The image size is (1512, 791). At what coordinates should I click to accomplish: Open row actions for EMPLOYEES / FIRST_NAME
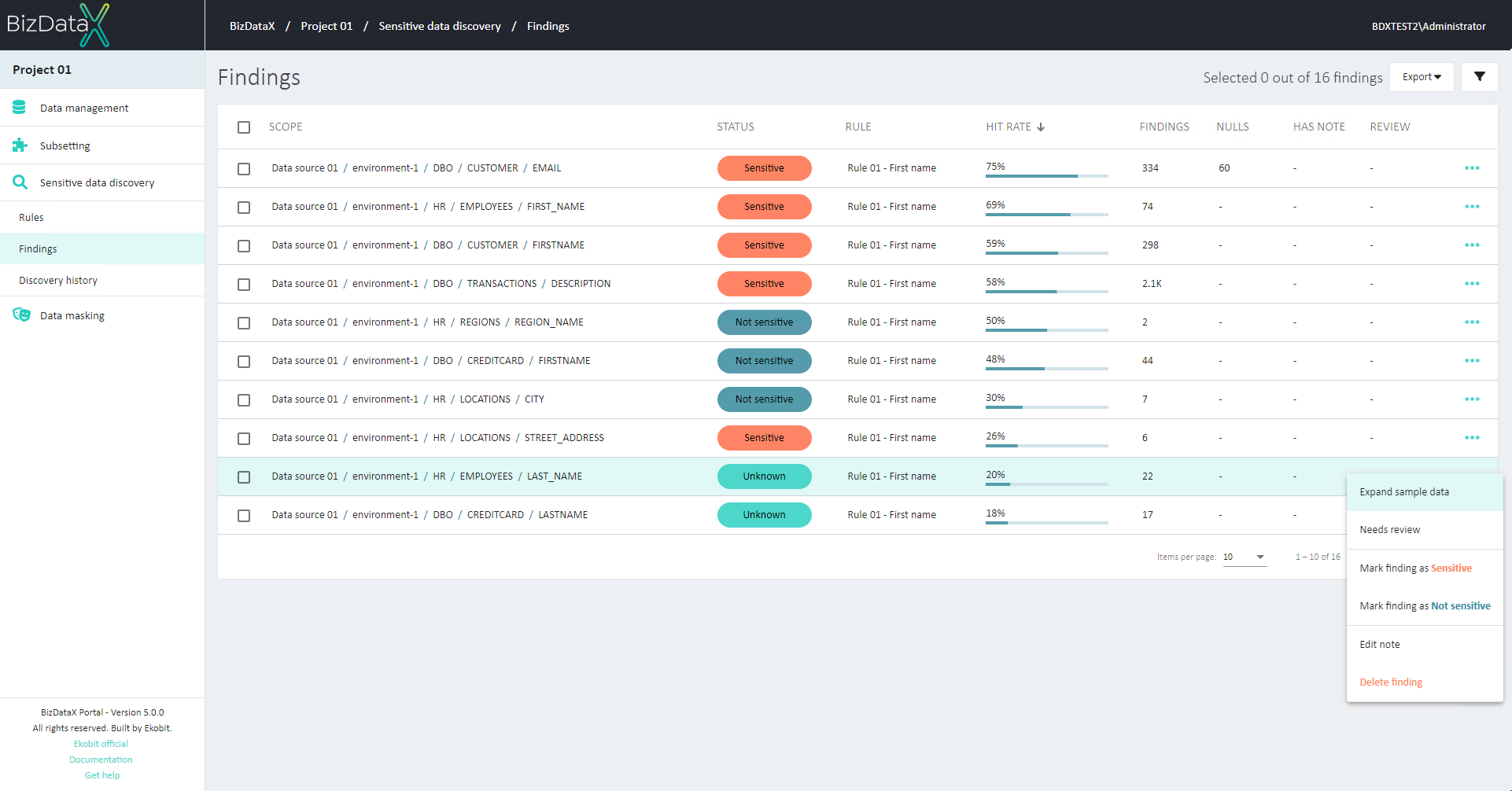click(x=1472, y=207)
